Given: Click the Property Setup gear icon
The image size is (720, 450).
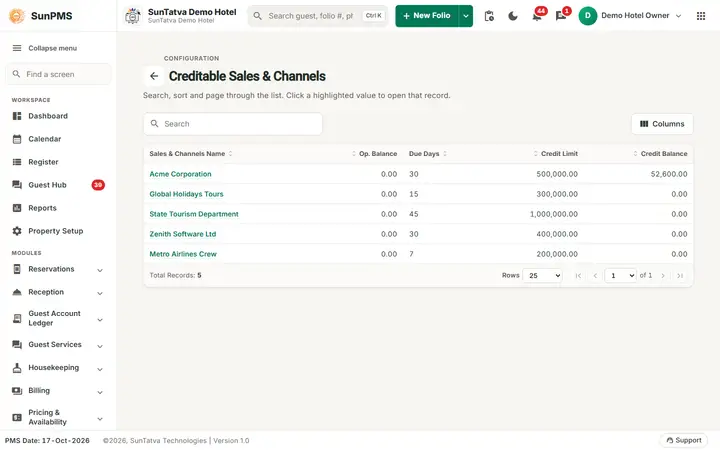Looking at the screenshot, I should click(17, 231).
